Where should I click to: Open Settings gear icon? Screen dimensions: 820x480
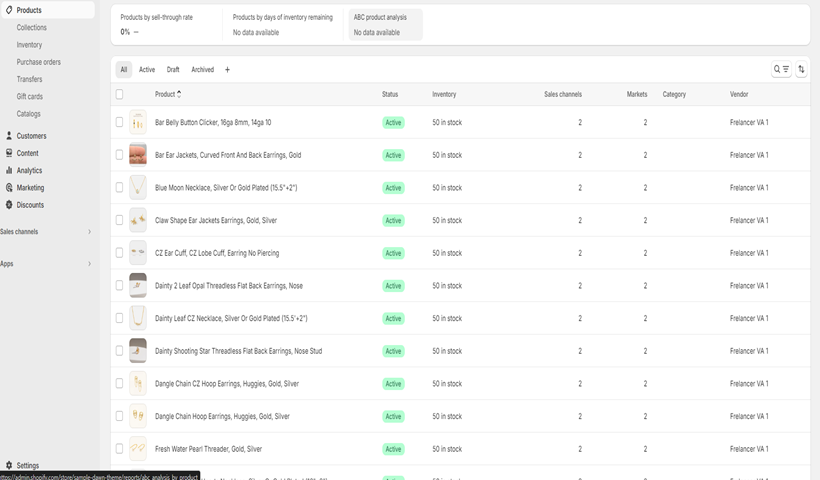click(9, 465)
